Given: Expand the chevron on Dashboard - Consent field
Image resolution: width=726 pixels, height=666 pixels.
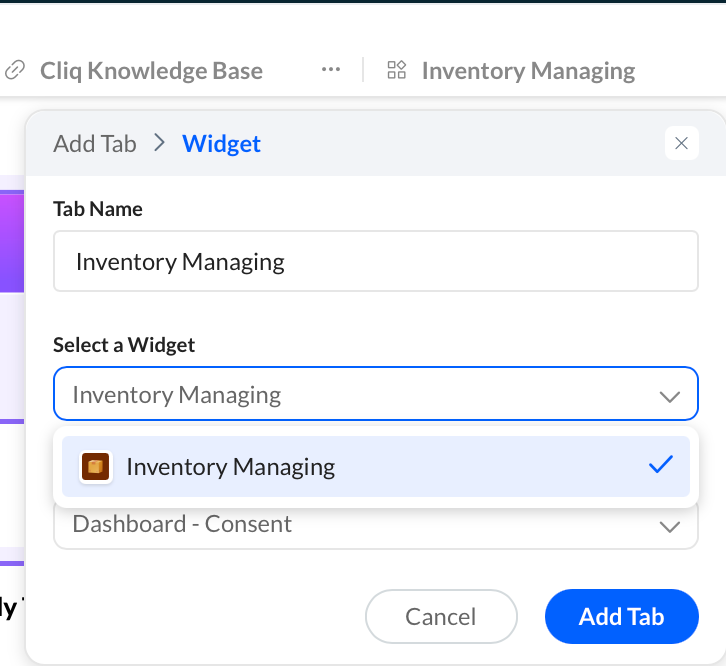Looking at the screenshot, I should tap(670, 527).
